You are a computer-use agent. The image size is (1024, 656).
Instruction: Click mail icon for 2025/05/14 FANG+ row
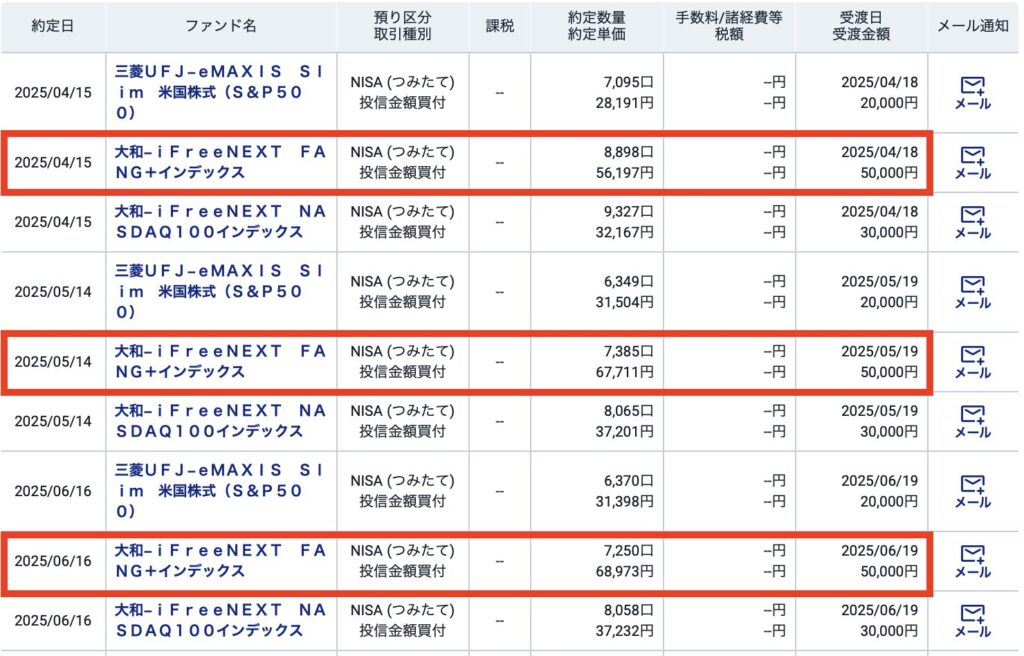click(x=972, y=362)
